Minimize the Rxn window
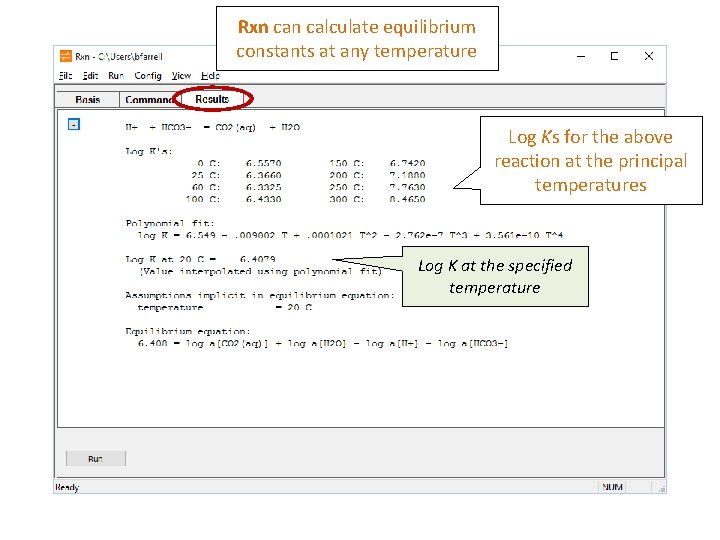This screenshot has height=540, width=720. point(581,56)
